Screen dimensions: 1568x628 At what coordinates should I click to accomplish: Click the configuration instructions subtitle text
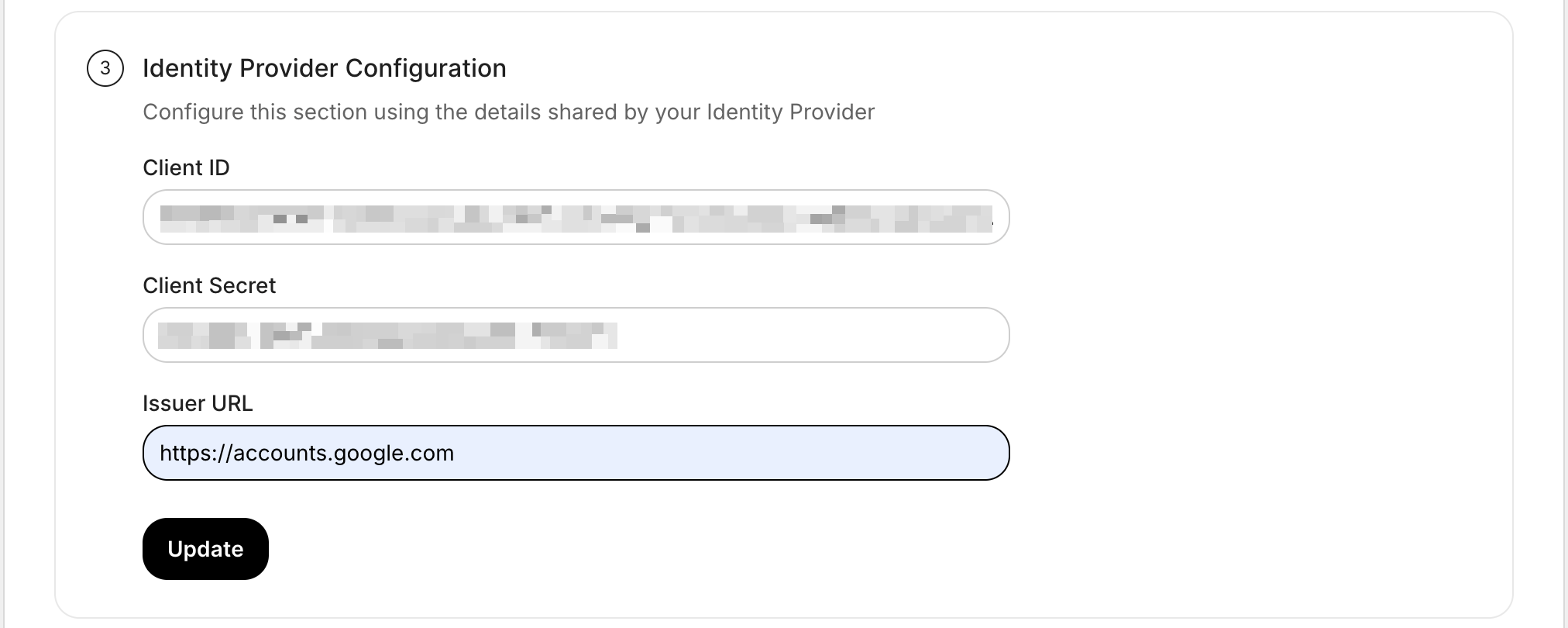tap(507, 112)
